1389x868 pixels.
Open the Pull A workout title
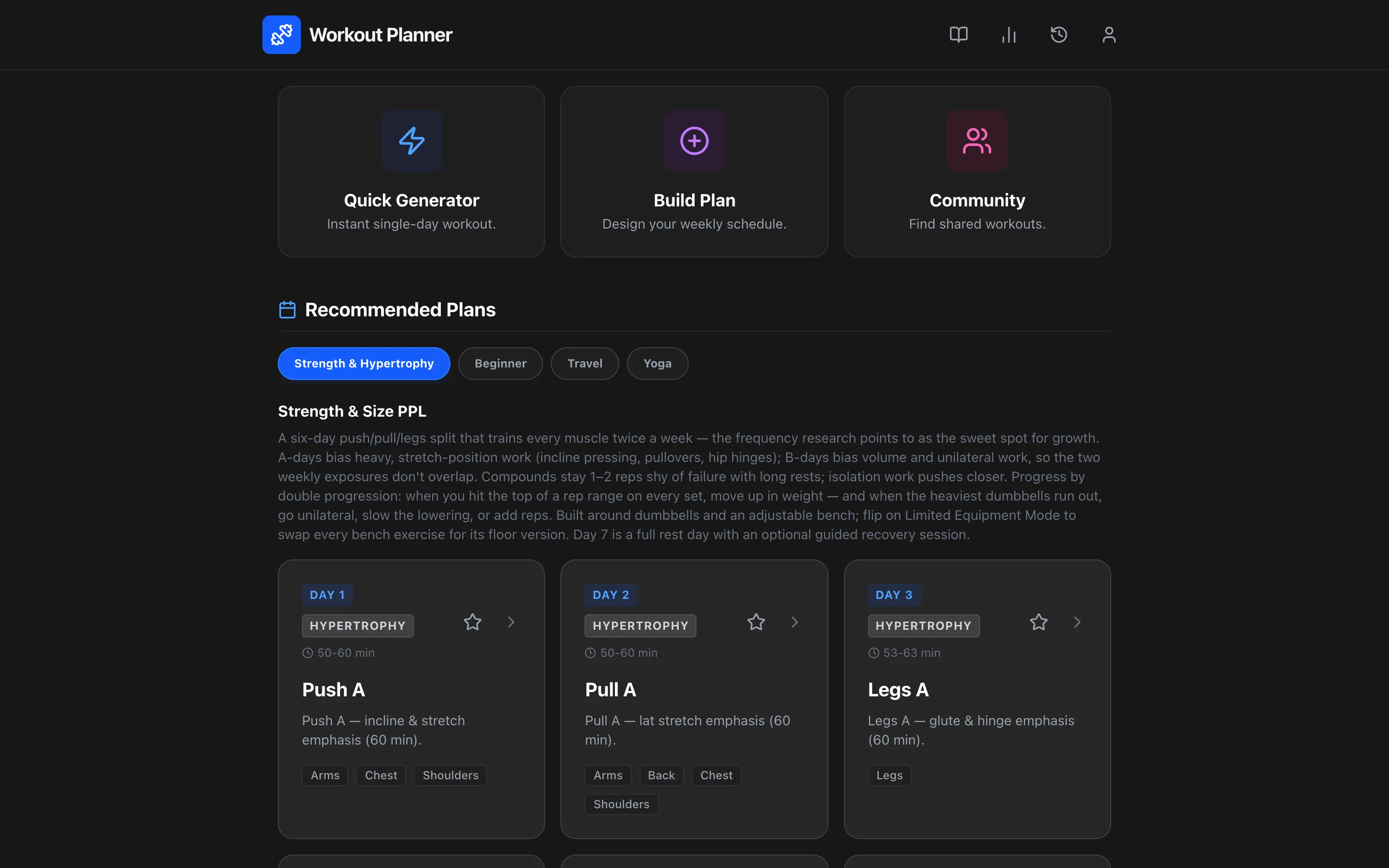tap(610, 690)
